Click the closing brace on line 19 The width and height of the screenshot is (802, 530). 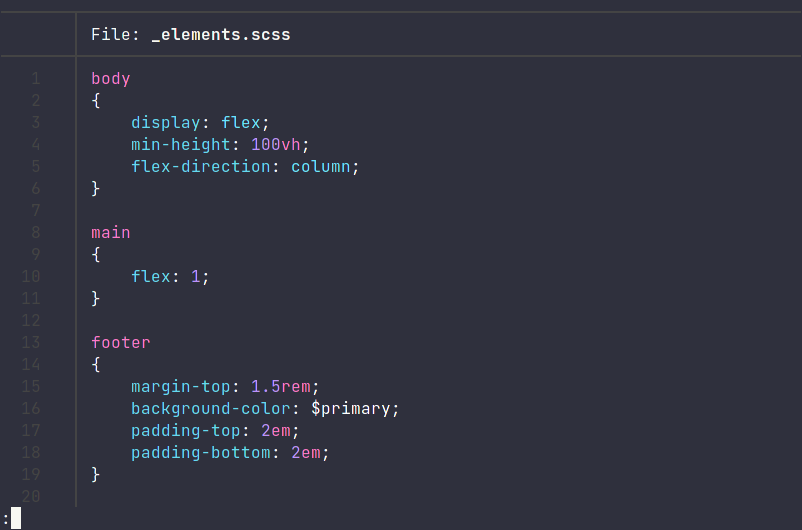(x=96, y=475)
